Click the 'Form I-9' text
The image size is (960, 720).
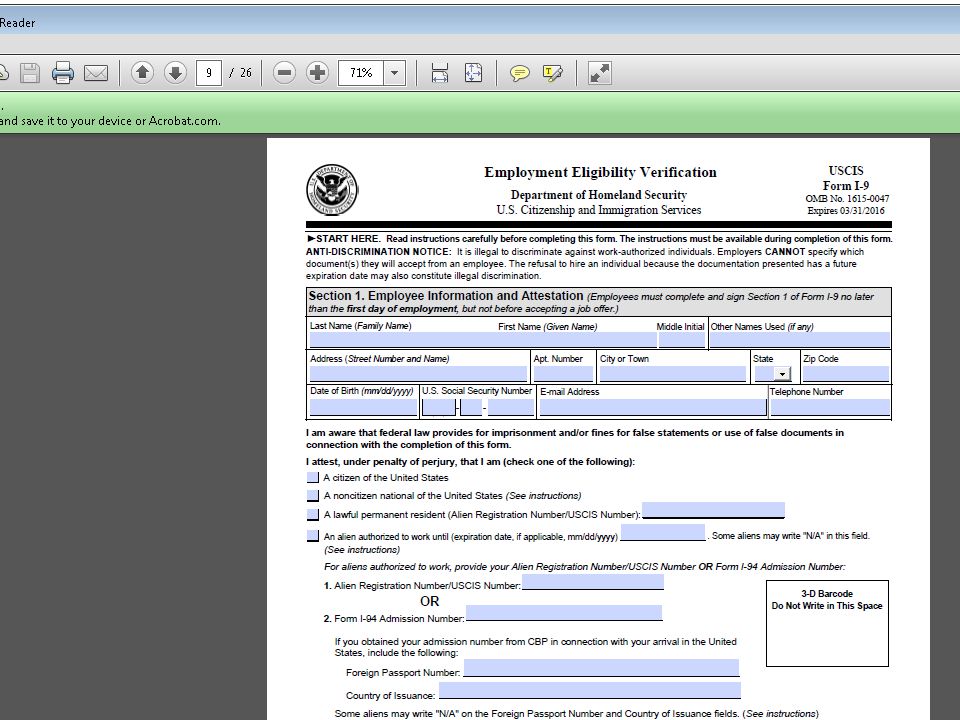(846, 186)
